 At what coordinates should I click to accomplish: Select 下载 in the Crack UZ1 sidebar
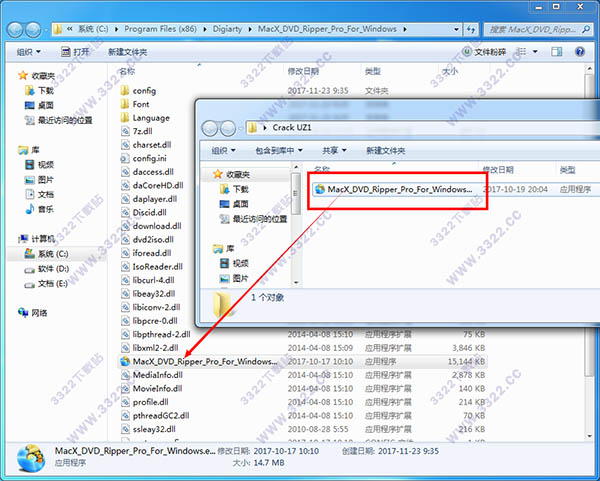234,189
